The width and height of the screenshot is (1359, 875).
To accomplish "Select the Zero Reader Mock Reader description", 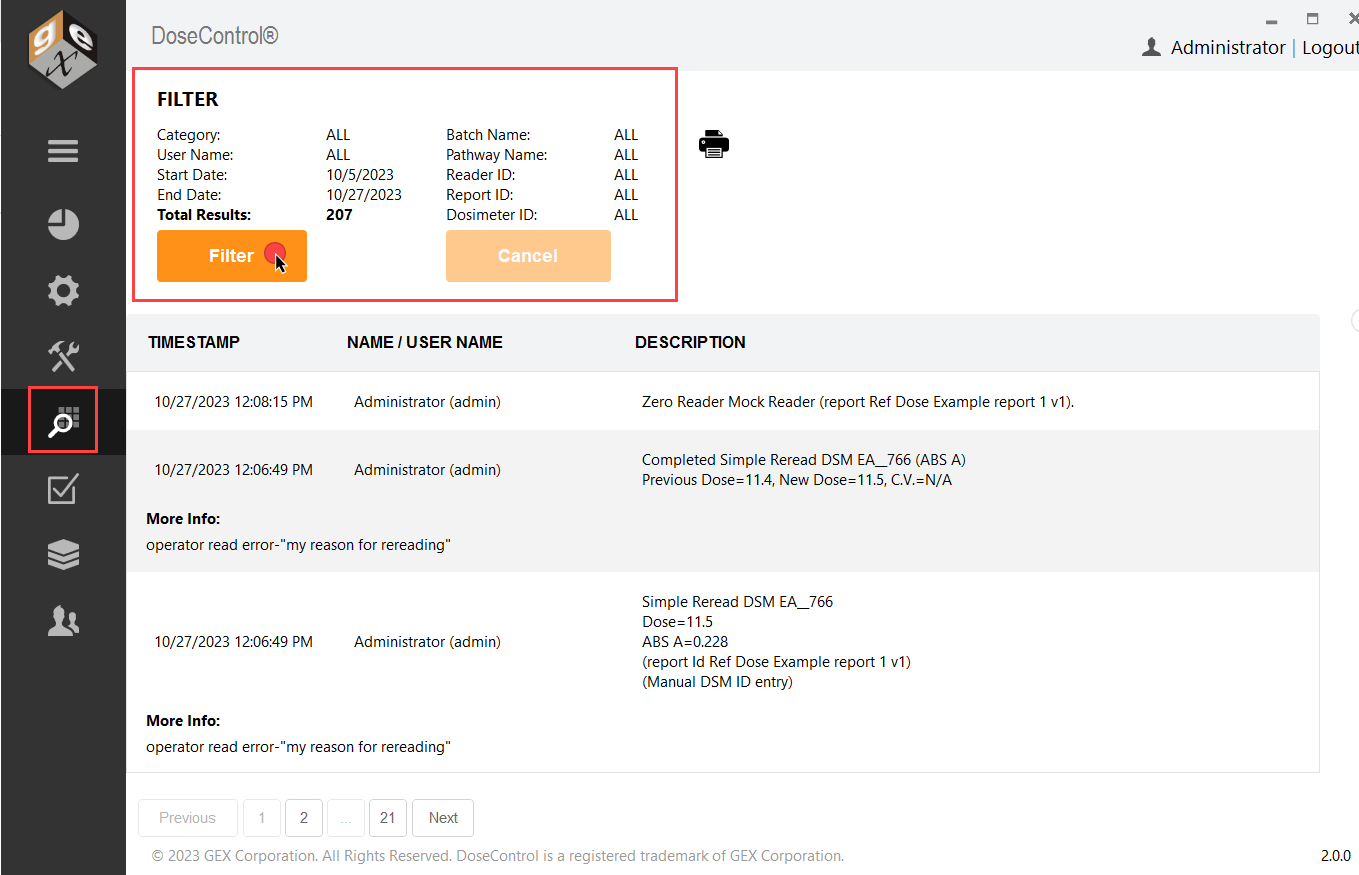I will [858, 402].
